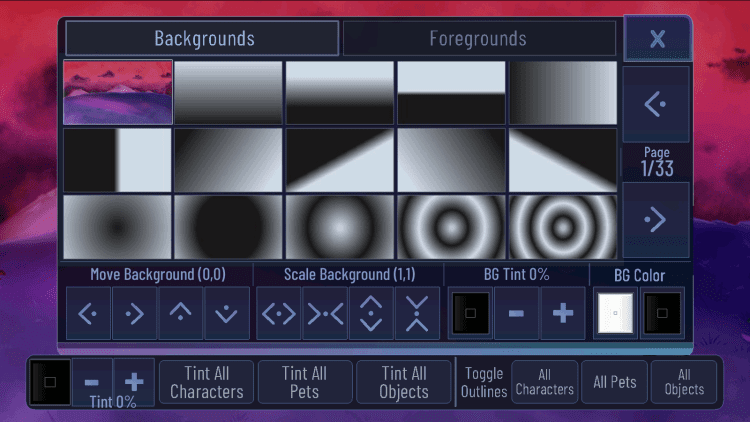The image size is (750, 422).
Task: Shrink background horizontally
Action: (325, 314)
